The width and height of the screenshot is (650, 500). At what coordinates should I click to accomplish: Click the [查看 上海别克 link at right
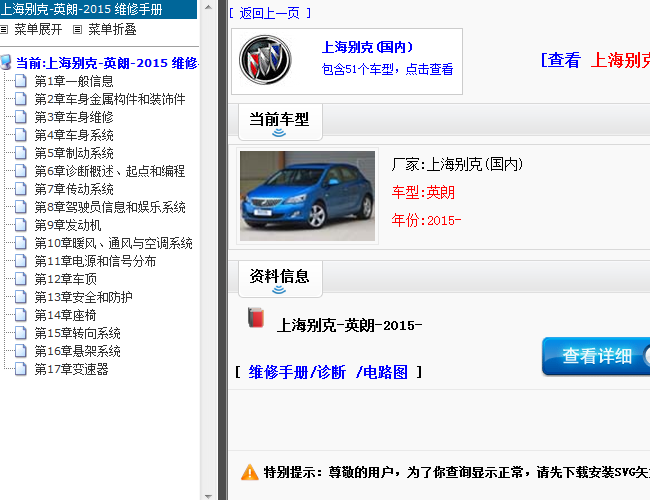click(x=595, y=60)
